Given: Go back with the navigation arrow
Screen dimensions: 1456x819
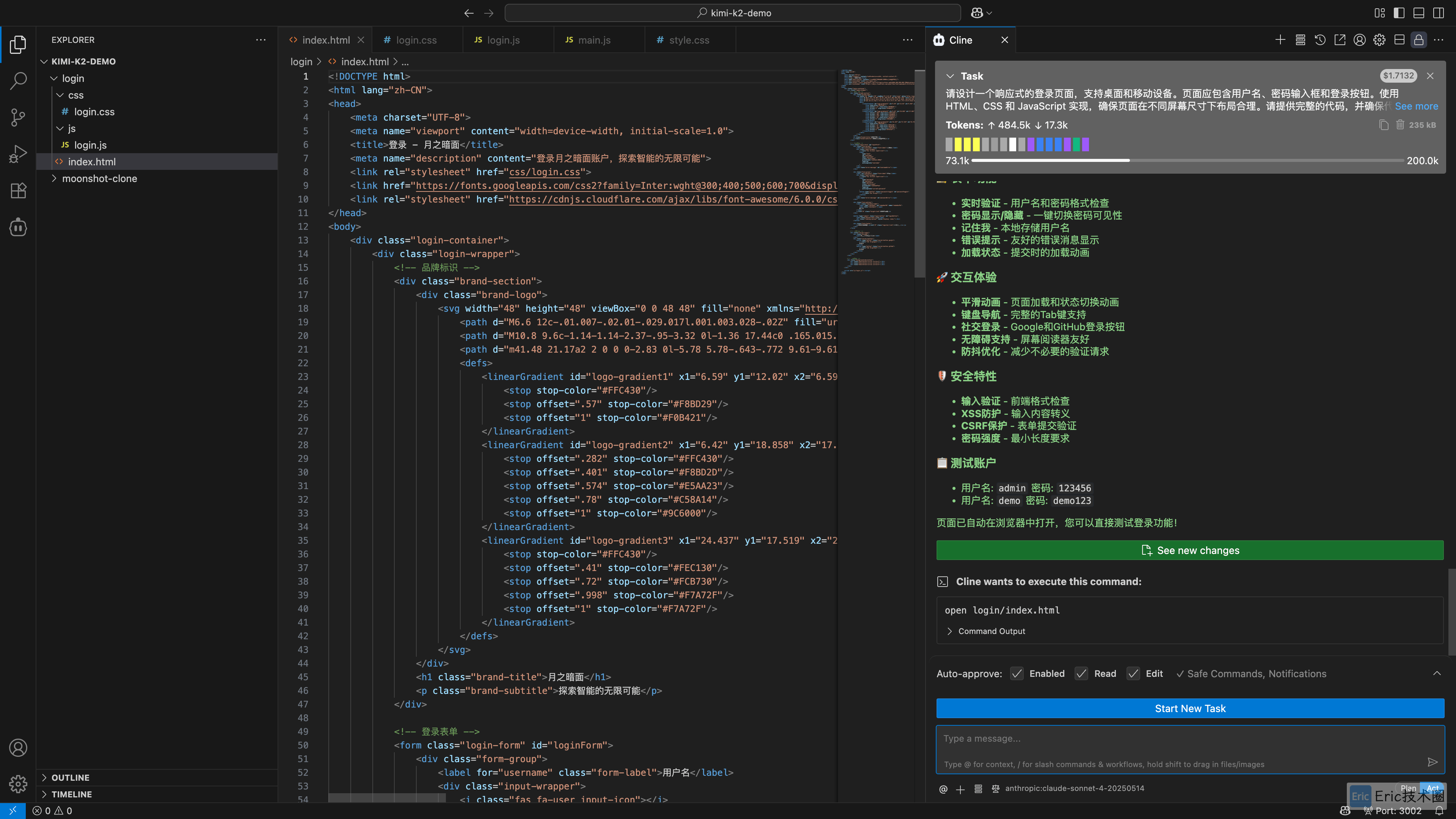Looking at the screenshot, I should coord(469,13).
